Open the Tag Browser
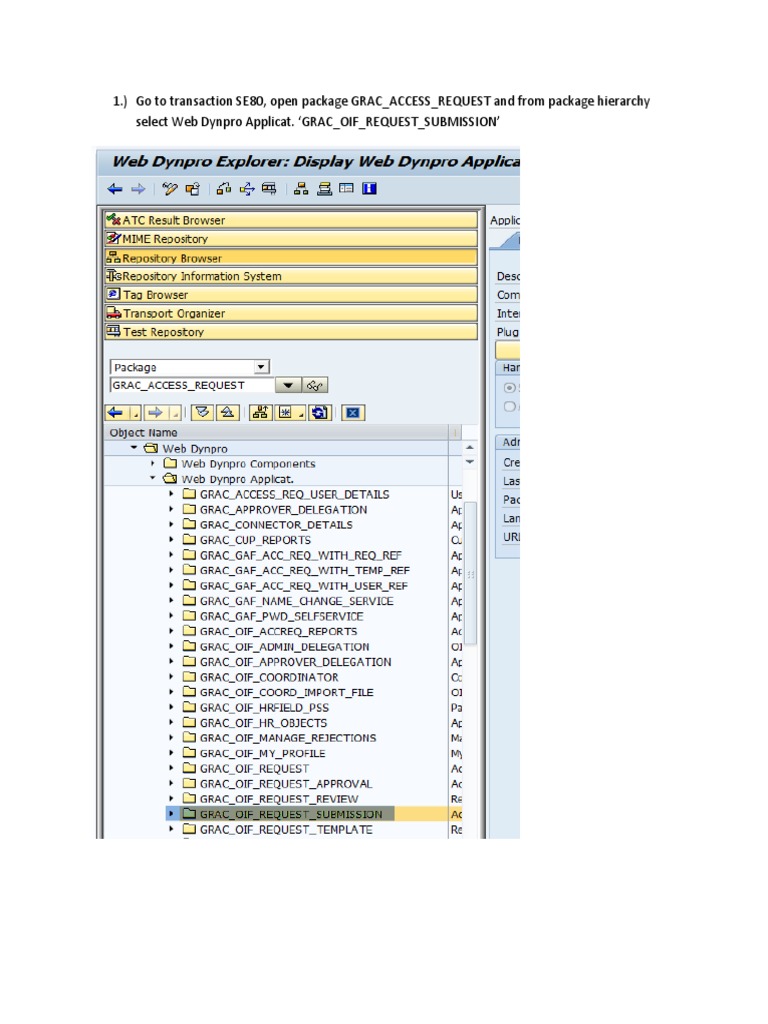The image size is (768, 1024). pyautogui.click(x=291, y=295)
